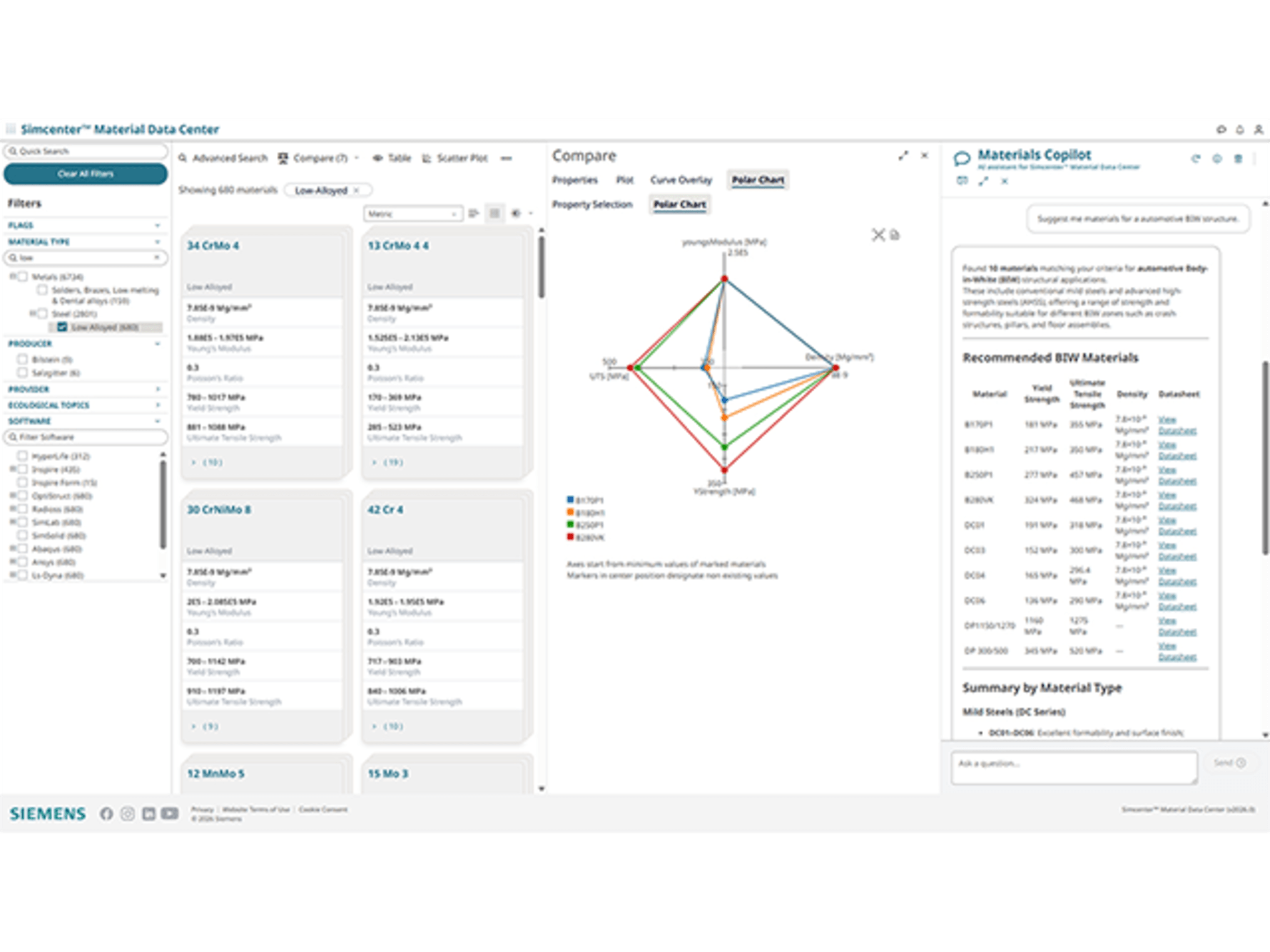Collapse the Material Type filter section
The image size is (1270, 952).
tap(157, 242)
